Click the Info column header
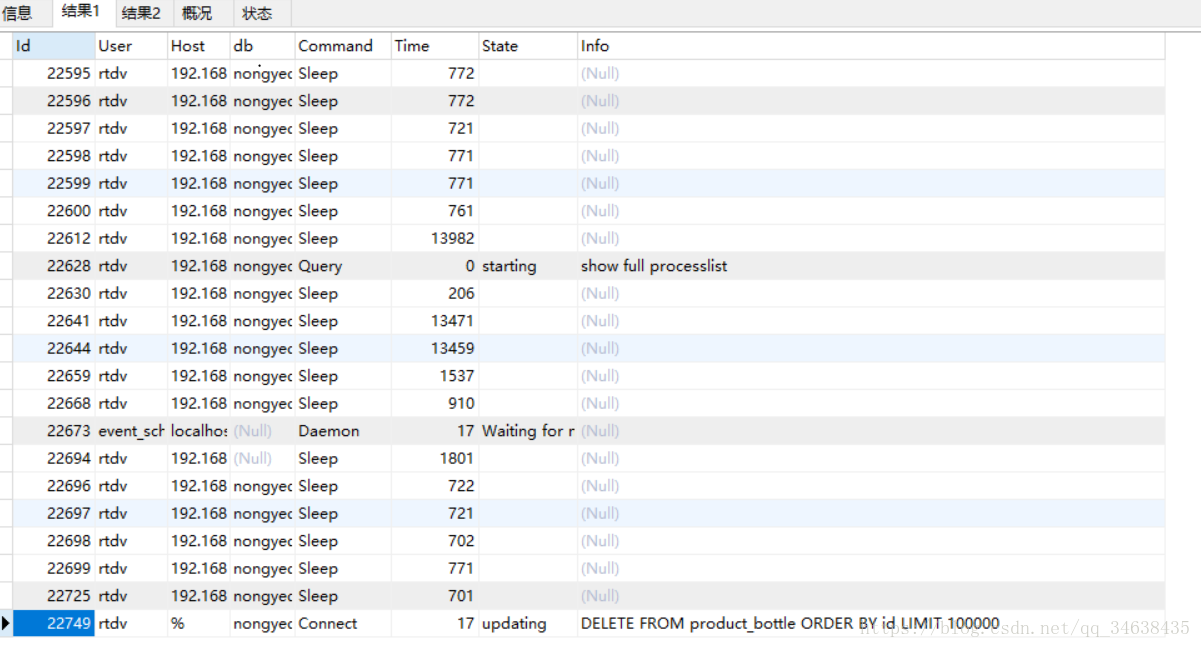Image resolution: width=1201 pixels, height=648 pixels. [x=871, y=46]
